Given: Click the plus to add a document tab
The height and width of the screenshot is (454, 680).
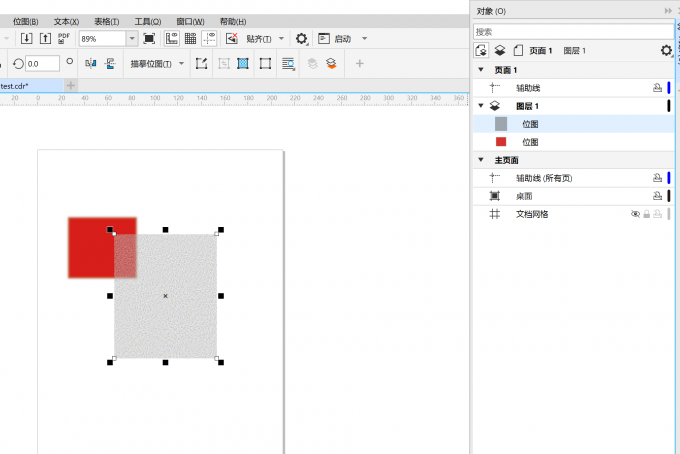Looking at the screenshot, I should coord(71,86).
